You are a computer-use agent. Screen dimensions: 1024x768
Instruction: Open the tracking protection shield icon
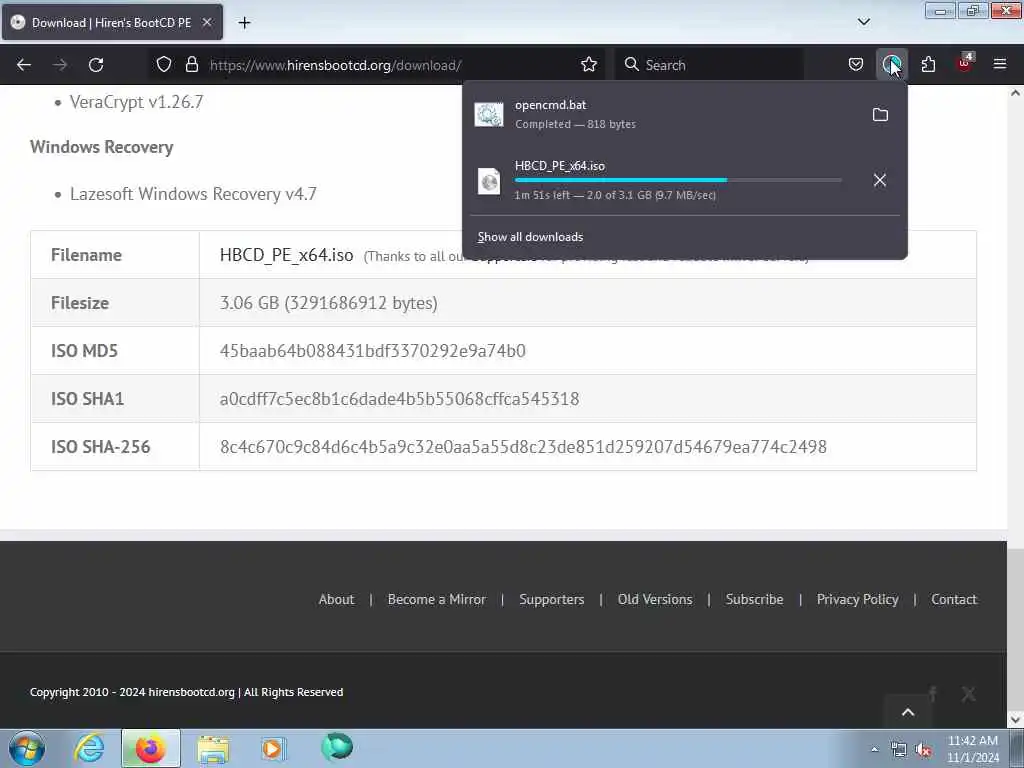pos(164,65)
